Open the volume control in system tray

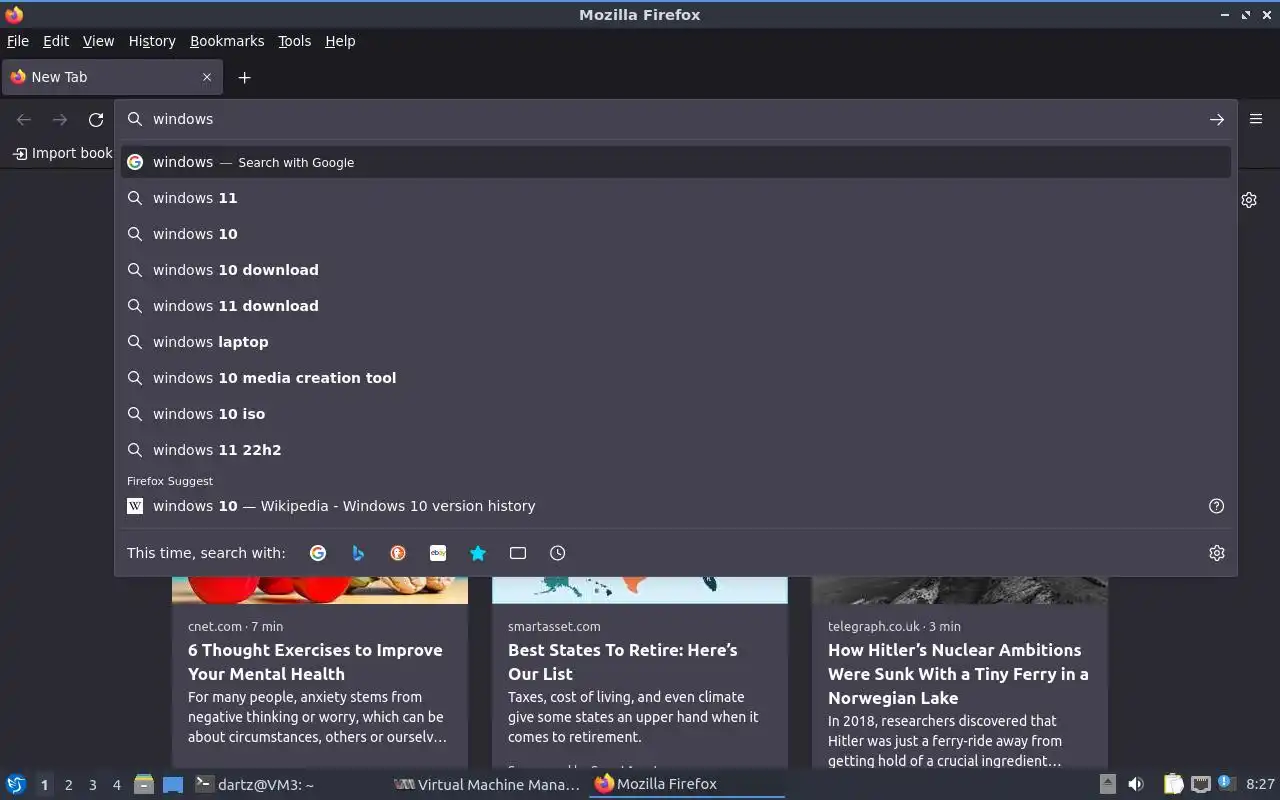pos(1136,784)
